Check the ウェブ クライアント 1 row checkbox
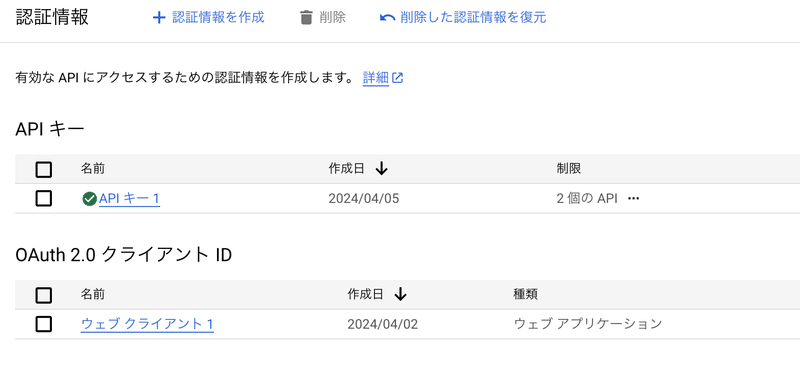 pos(44,324)
